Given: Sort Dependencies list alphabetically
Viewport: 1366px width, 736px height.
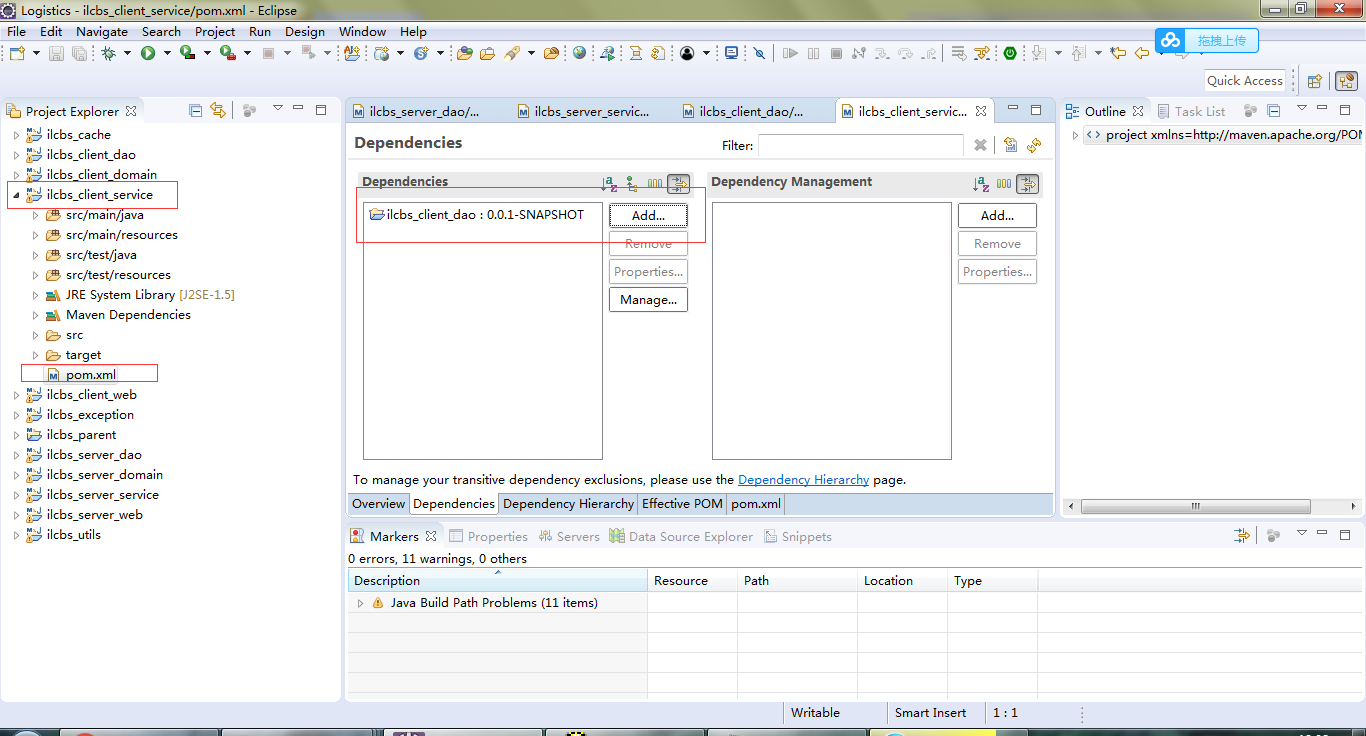Looking at the screenshot, I should point(609,184).
